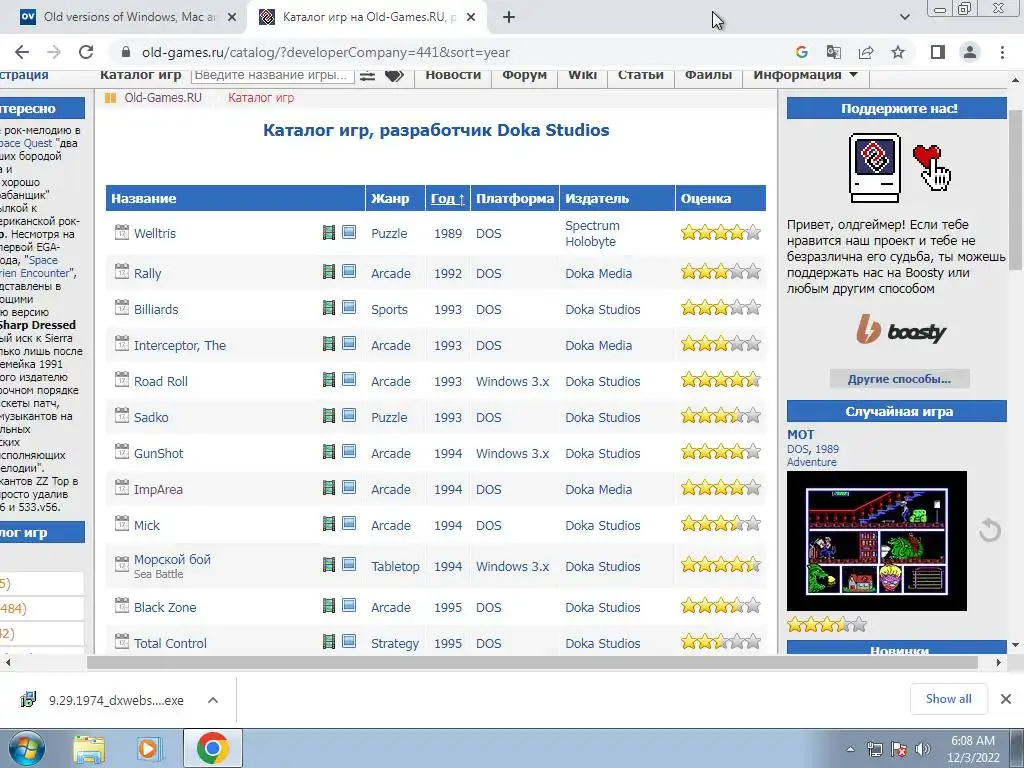Click the horizontal page scrollbar
1024x768 pixels.
point(532,662)
